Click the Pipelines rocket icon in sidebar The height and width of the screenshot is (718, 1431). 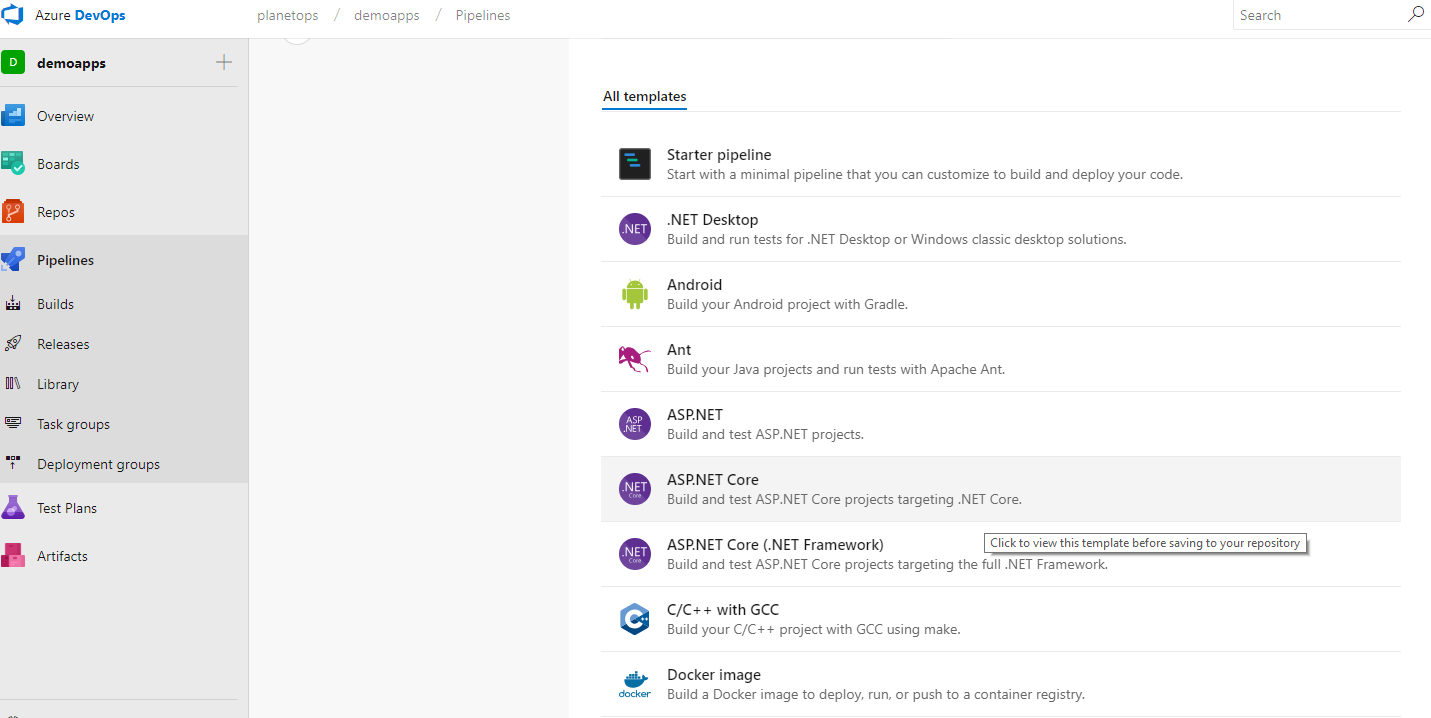tap(13, 260)
